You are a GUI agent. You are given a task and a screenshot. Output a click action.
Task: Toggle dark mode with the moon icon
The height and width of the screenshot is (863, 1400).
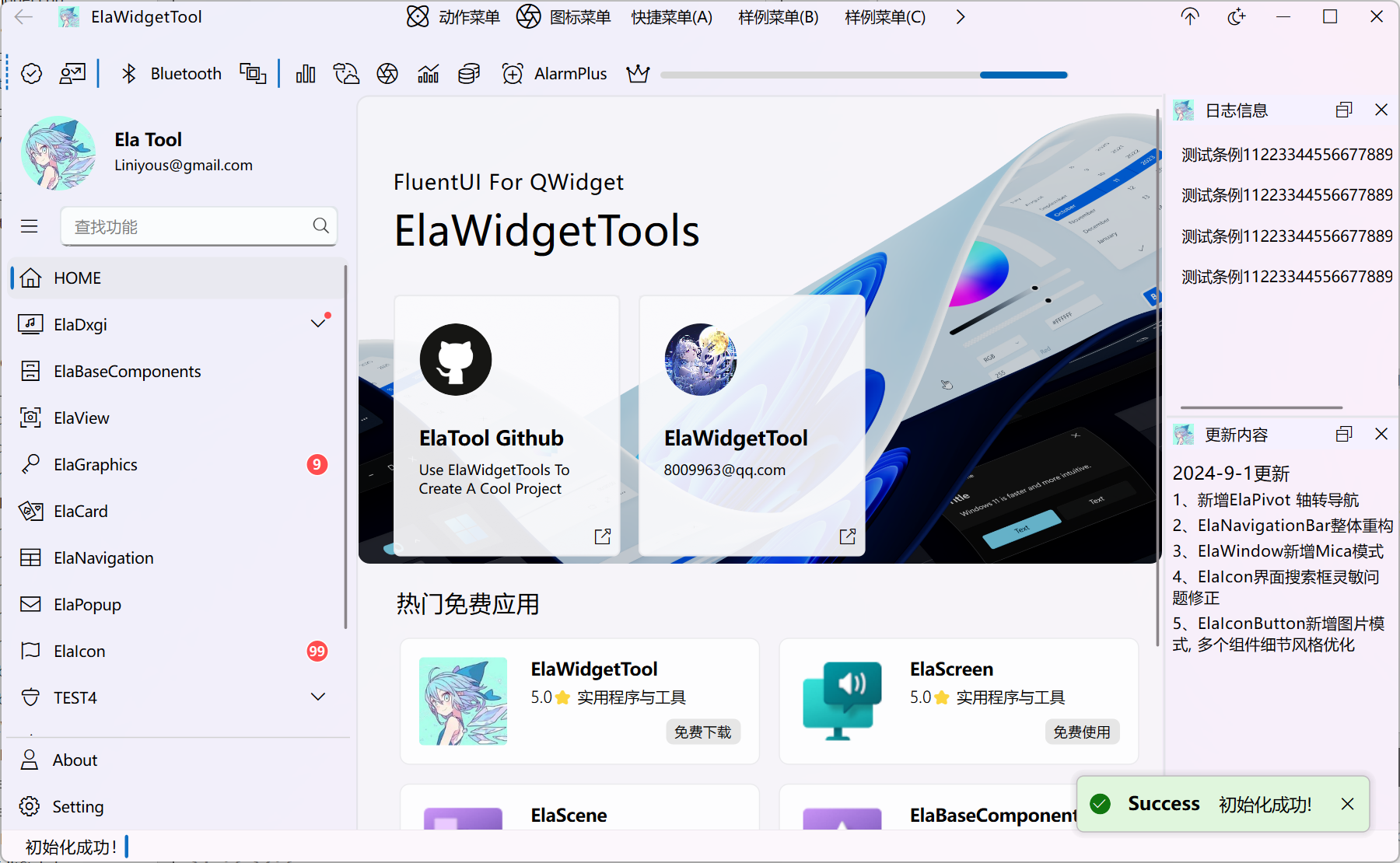click(x=1237, y=17)
